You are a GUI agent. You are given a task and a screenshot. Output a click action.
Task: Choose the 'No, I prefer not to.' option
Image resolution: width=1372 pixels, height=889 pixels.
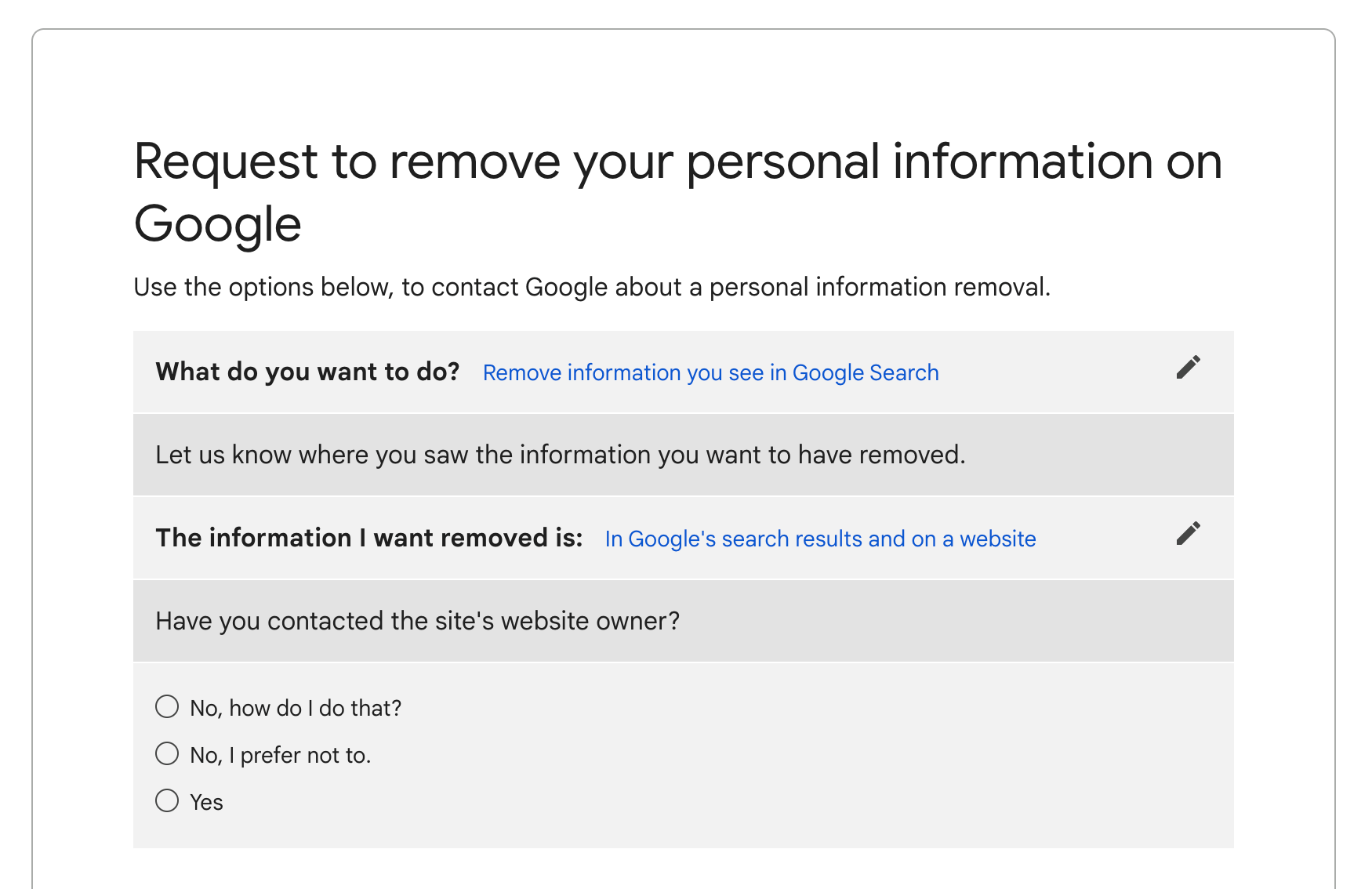(167, 753)
